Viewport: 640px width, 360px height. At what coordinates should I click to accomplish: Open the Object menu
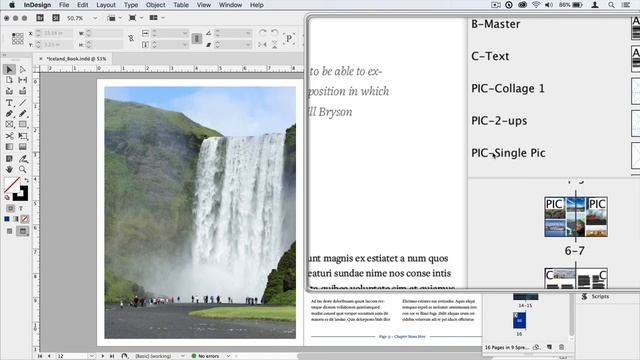click(x=156, y=5)
